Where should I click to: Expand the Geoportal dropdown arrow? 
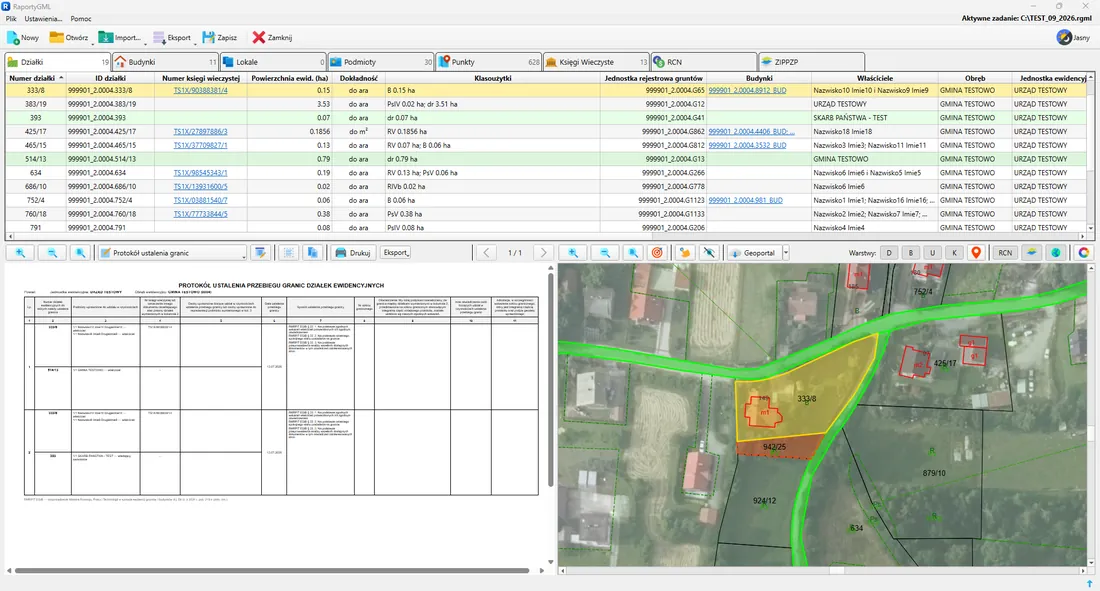[786, 253]
